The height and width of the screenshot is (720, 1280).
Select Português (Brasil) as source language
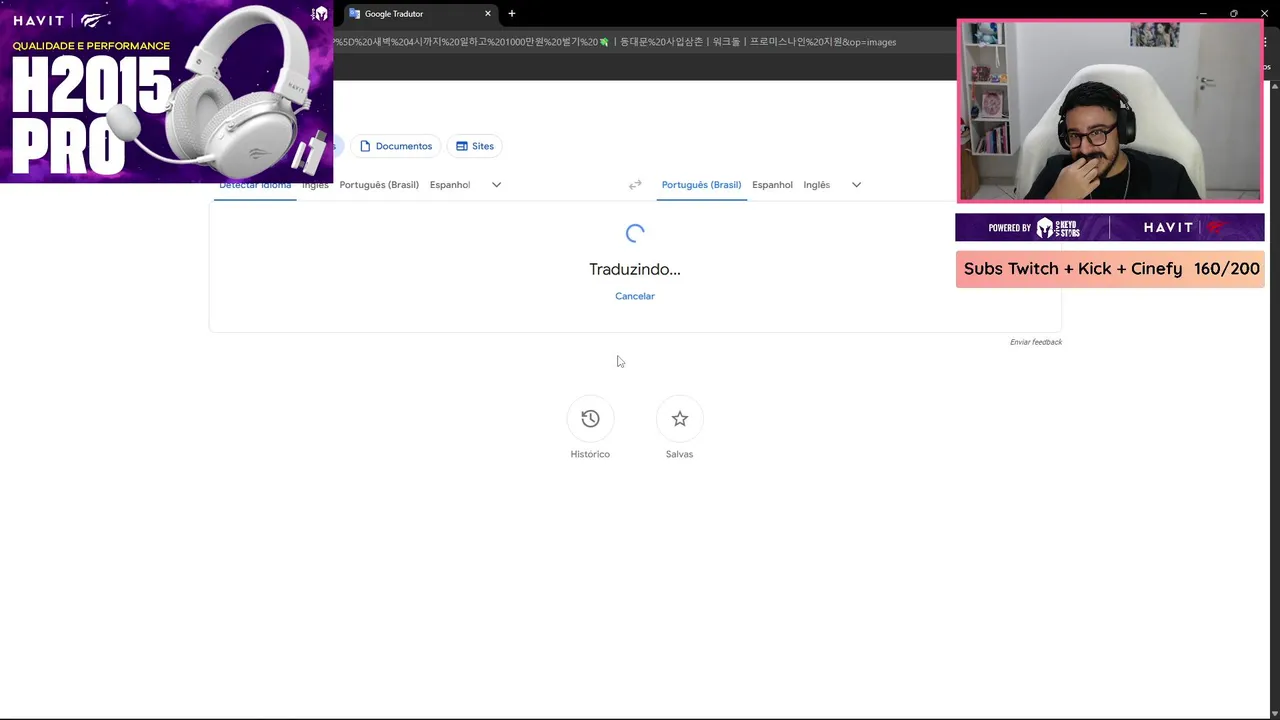tap(379, 185)
